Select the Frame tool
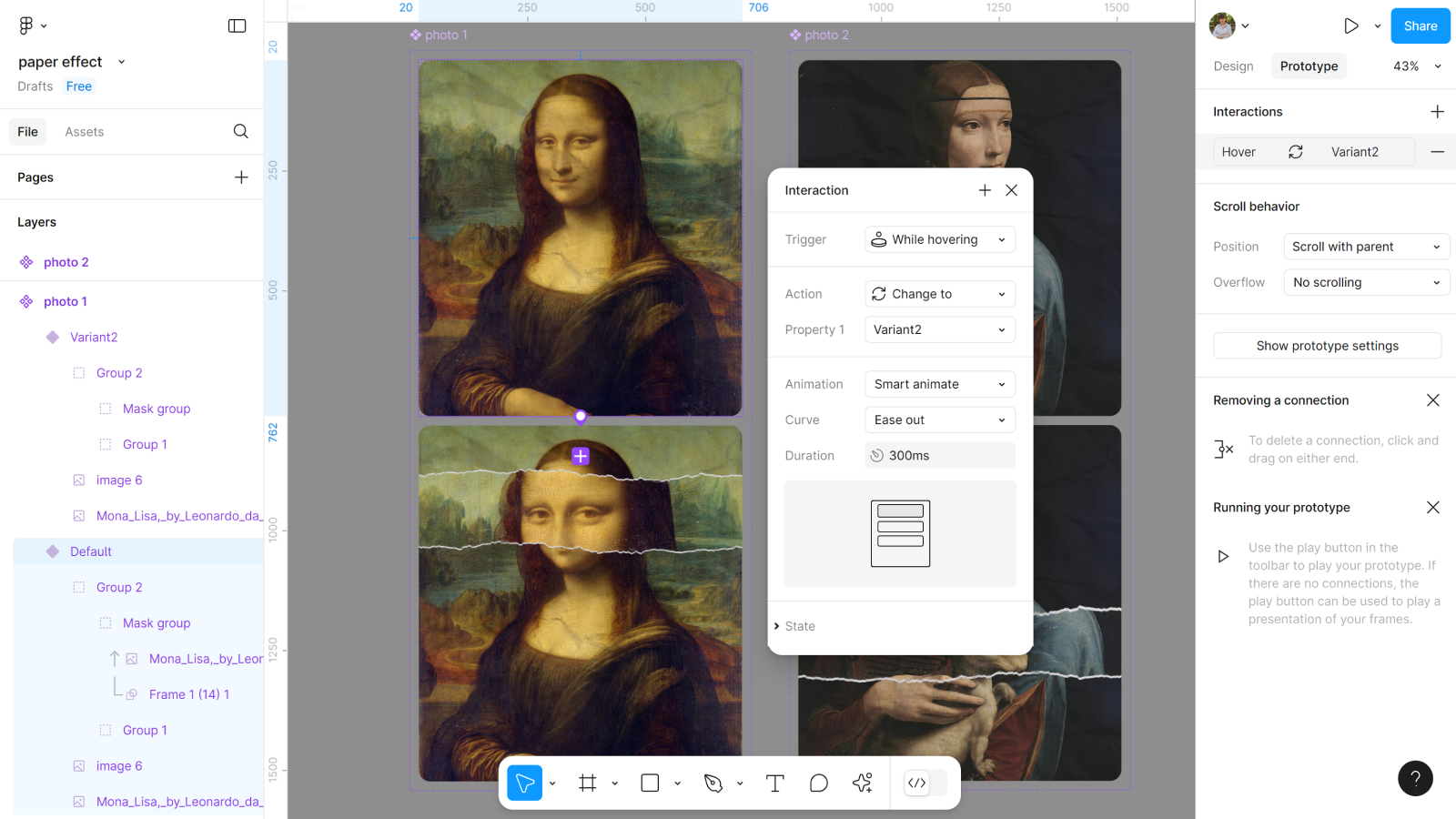Viewport: 1456px width, 819px height. [588, 783]
